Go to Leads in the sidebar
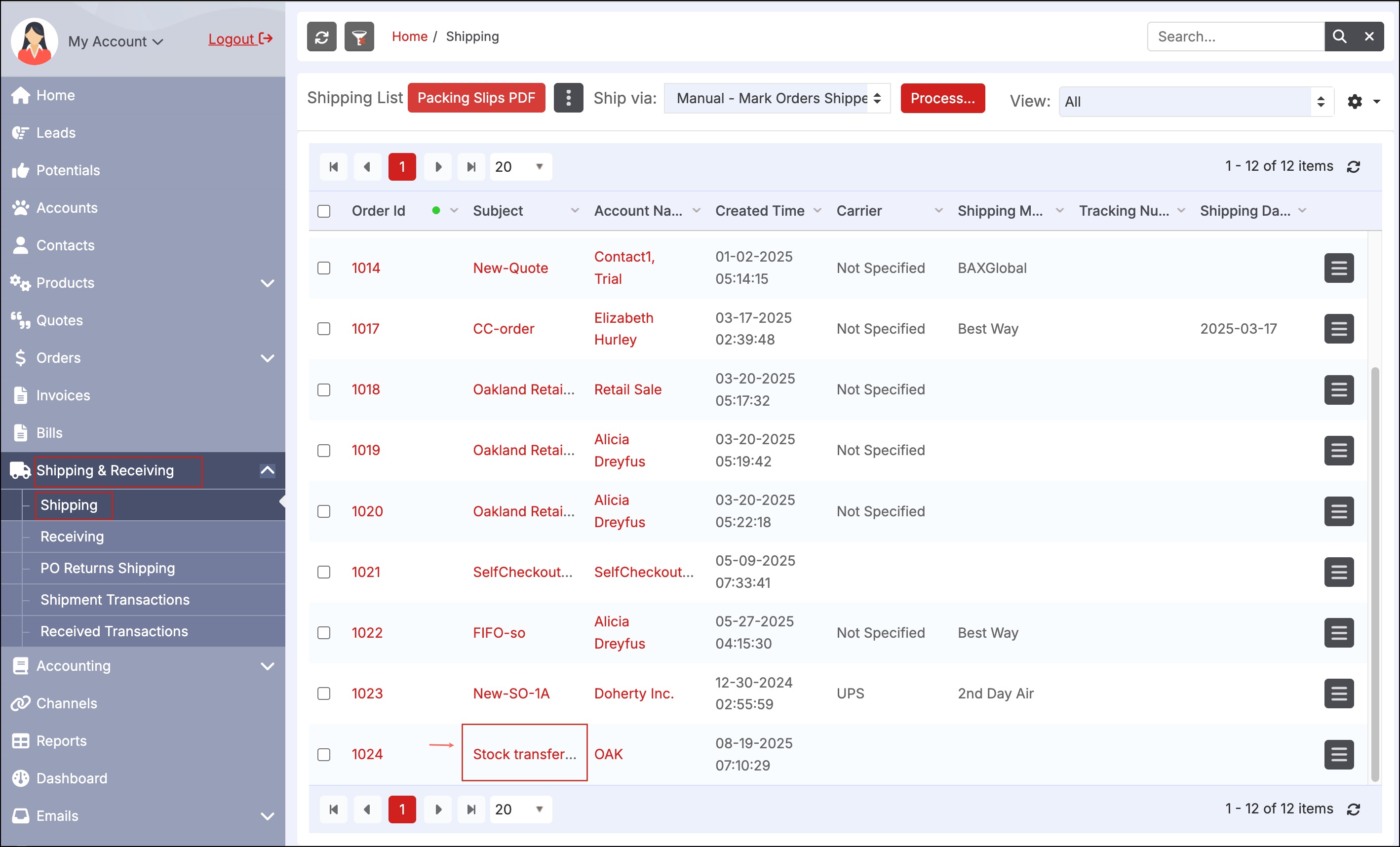This screenshot has height=847, width=1400. coord(56,133)
